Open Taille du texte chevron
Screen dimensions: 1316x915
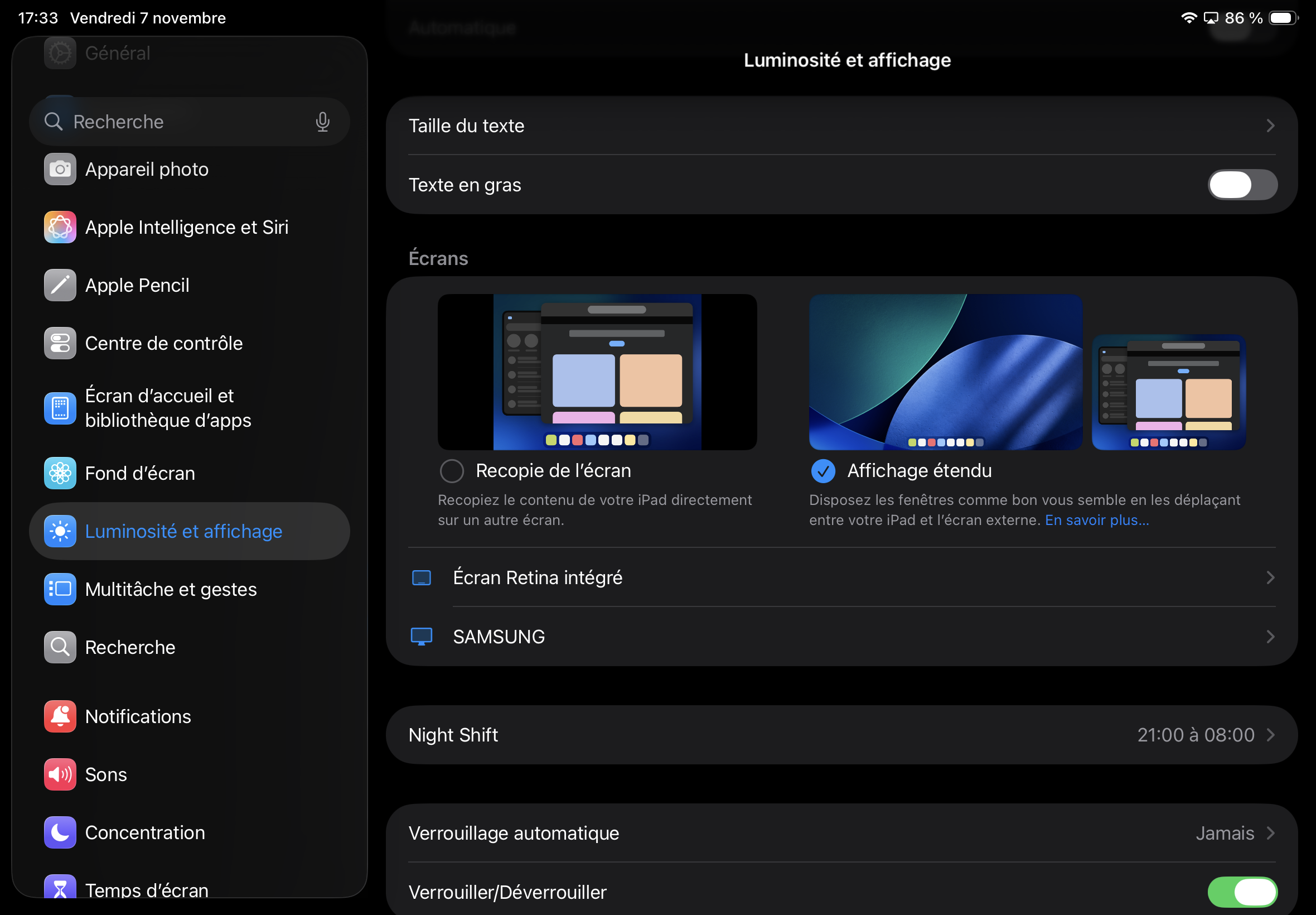[1270, 126]
